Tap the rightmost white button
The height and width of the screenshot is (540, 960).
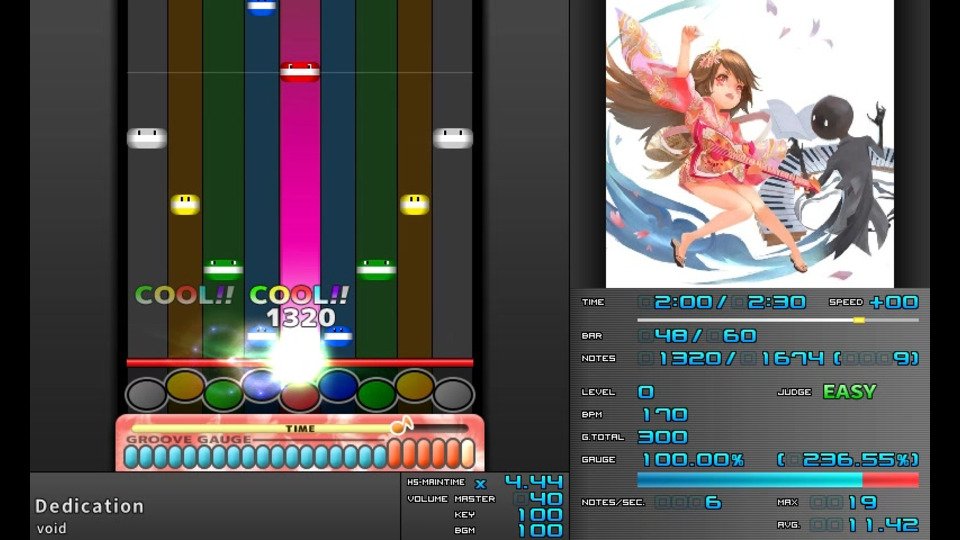453,394
